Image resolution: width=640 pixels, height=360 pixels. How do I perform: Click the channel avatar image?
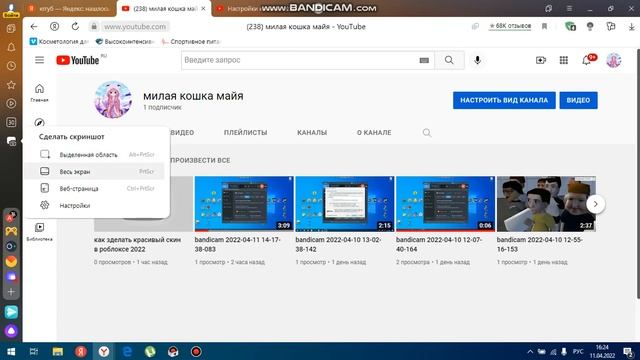point(113,100)
